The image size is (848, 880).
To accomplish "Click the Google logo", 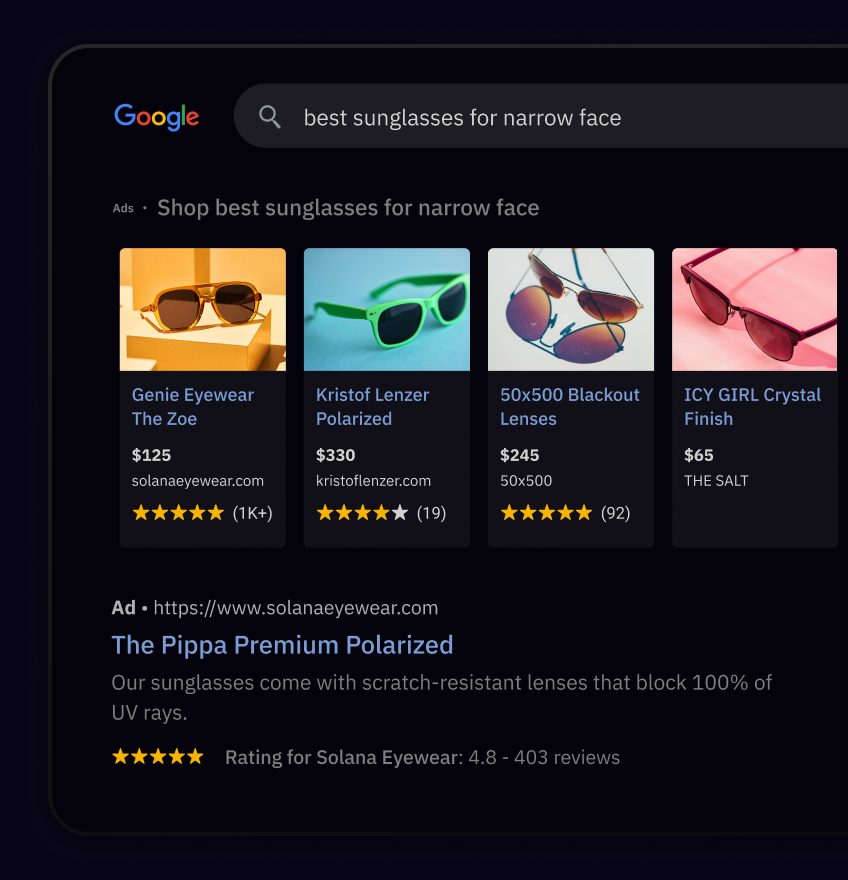I will click(x=157, y=116).
